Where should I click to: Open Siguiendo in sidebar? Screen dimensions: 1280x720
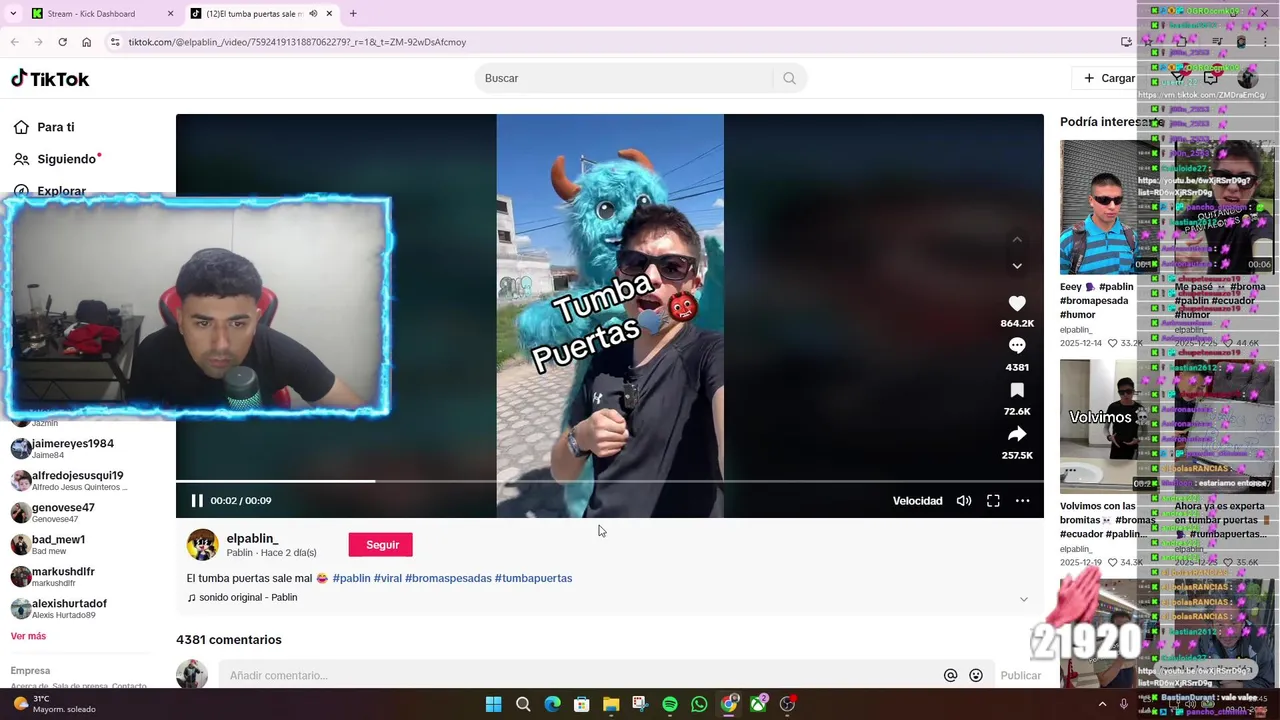[56, 159]
